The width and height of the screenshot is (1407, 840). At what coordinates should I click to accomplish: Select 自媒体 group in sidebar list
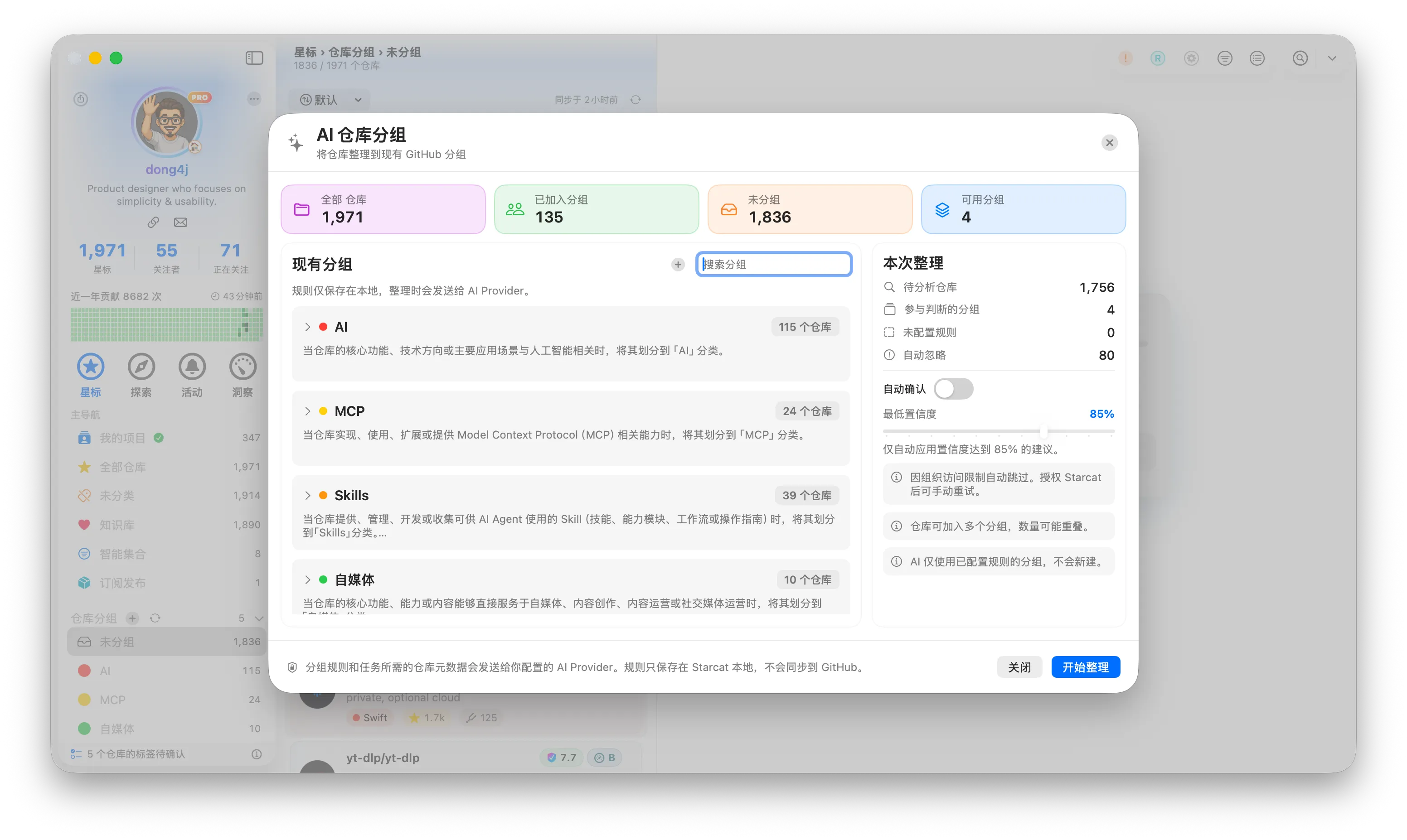pos(167,729)
